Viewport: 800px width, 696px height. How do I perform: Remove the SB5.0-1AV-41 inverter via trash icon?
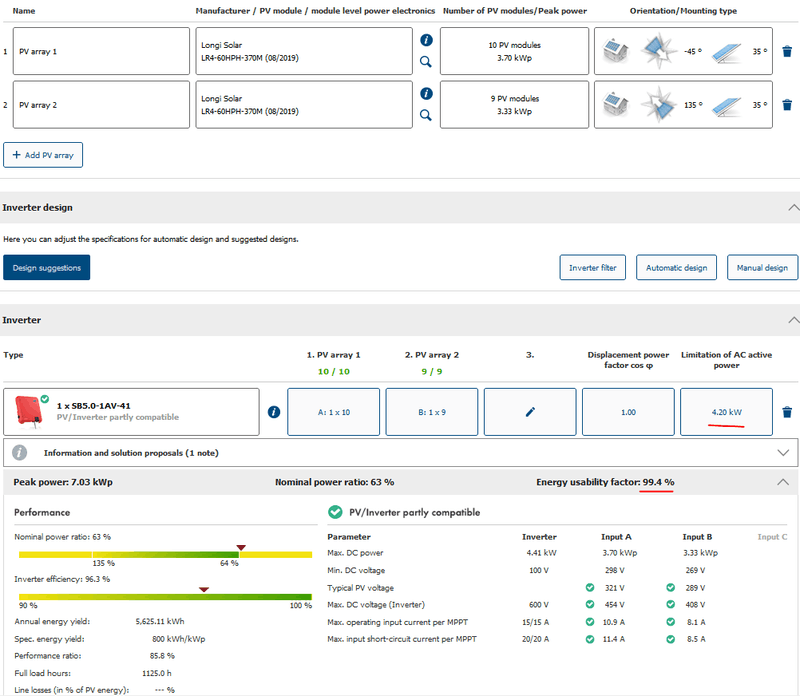coord(787,412)
